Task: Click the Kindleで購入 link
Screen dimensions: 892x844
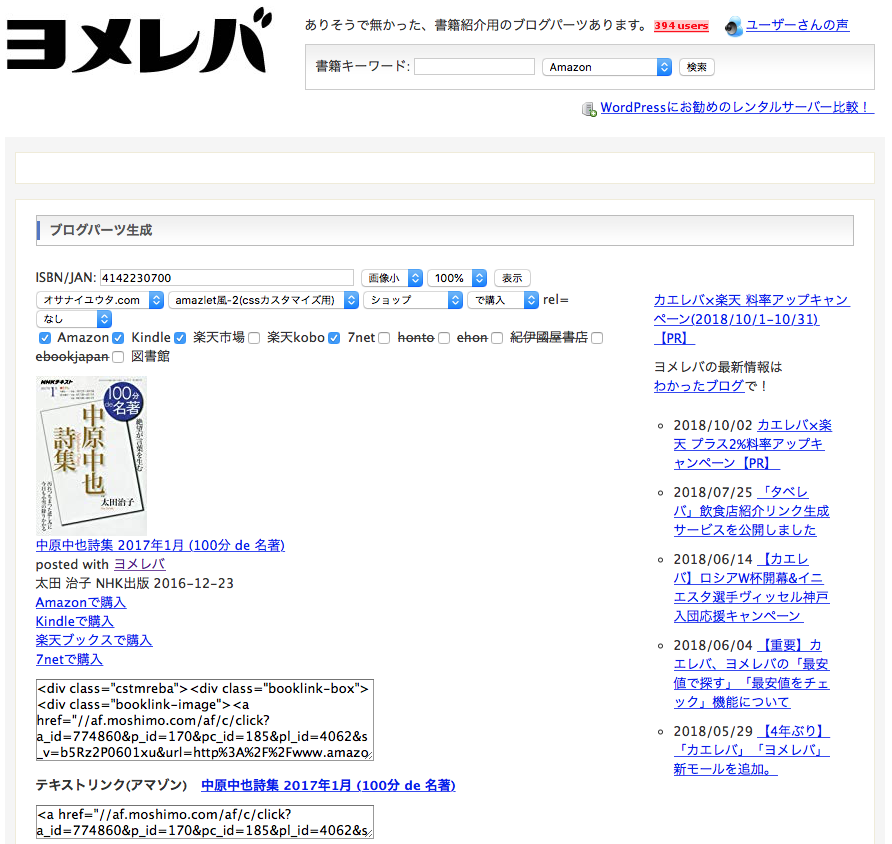Action: coord(75,622)
